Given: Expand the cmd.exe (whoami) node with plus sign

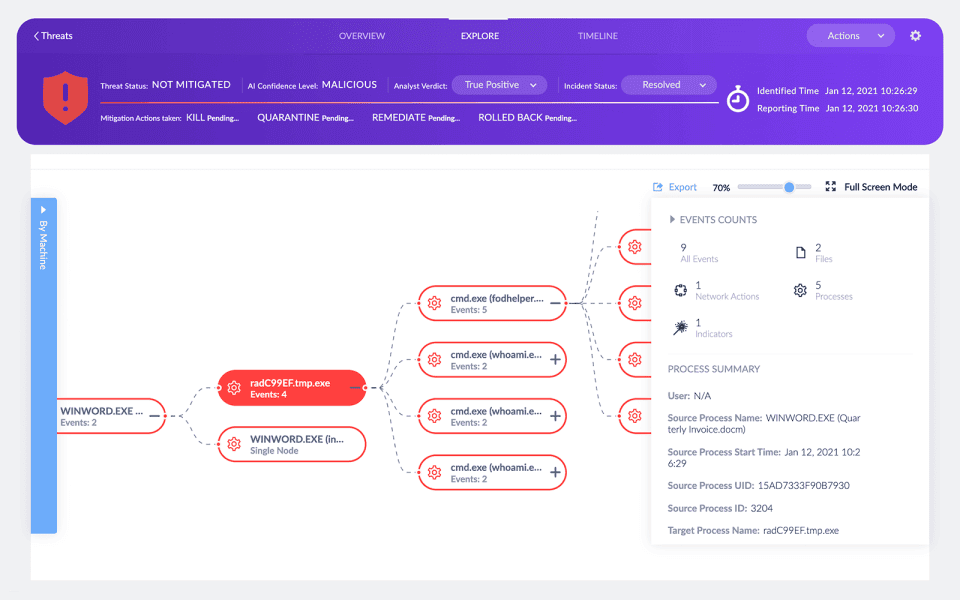Looking at the screenshot, I should [x=557, y=360].
